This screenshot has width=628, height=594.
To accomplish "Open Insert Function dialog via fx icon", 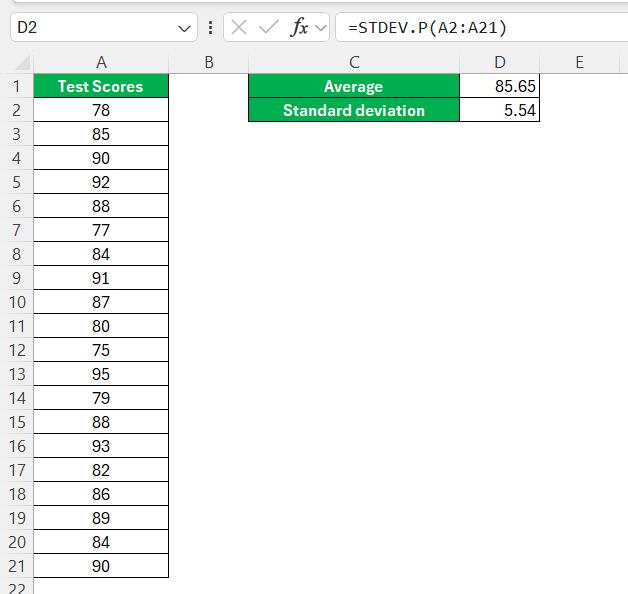I will pos(299,28).
